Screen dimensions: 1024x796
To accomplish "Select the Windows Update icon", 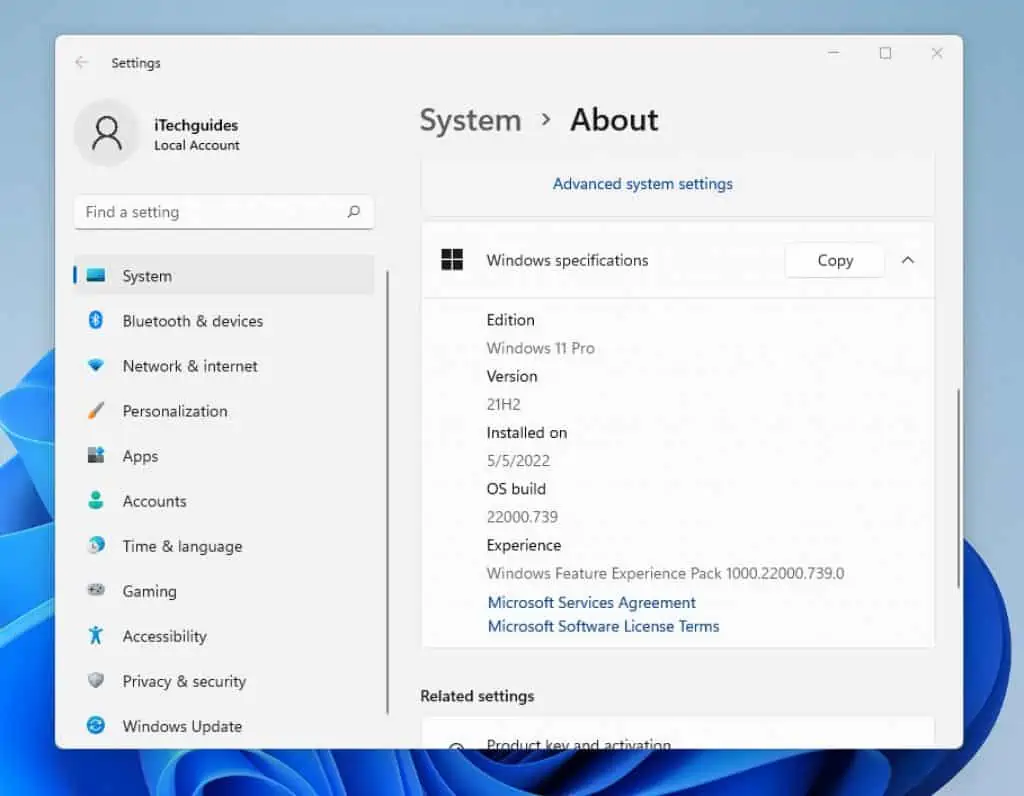I will [98, 726].
